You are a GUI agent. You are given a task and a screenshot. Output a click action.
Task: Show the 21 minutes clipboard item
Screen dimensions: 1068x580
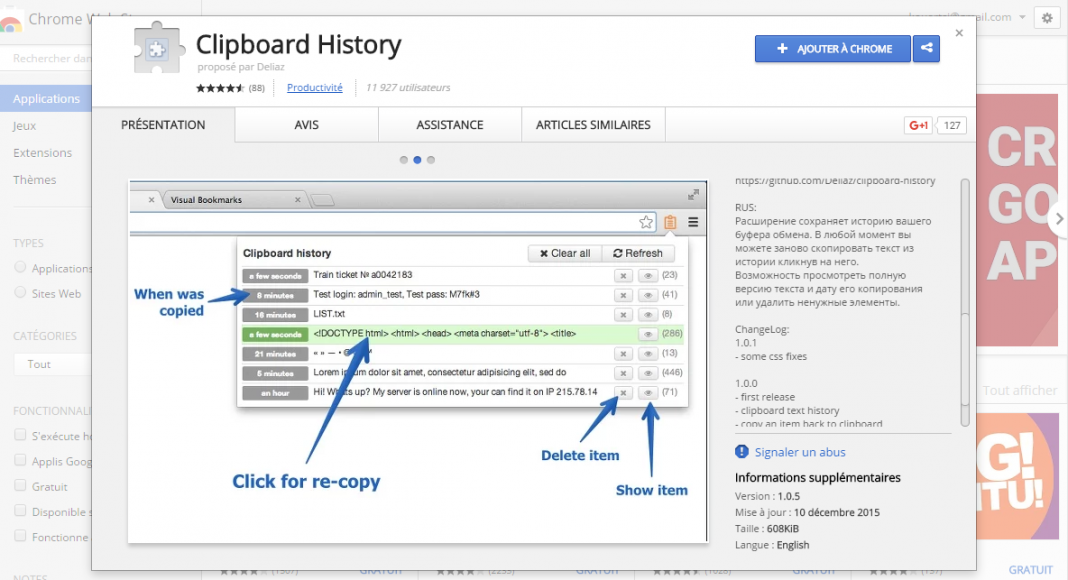(648, 354)
